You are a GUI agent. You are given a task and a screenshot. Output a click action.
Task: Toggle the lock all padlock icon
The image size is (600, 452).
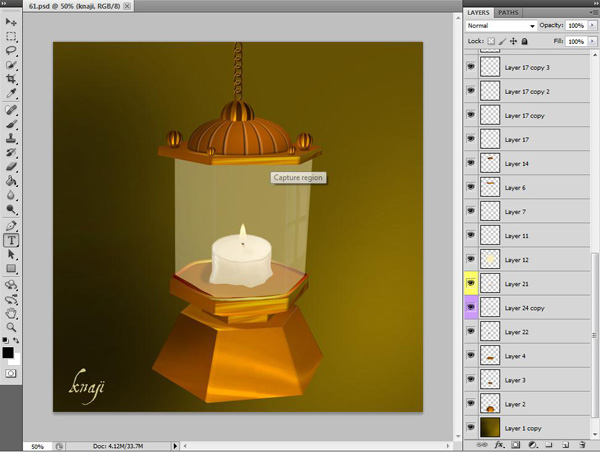(523, 41)
